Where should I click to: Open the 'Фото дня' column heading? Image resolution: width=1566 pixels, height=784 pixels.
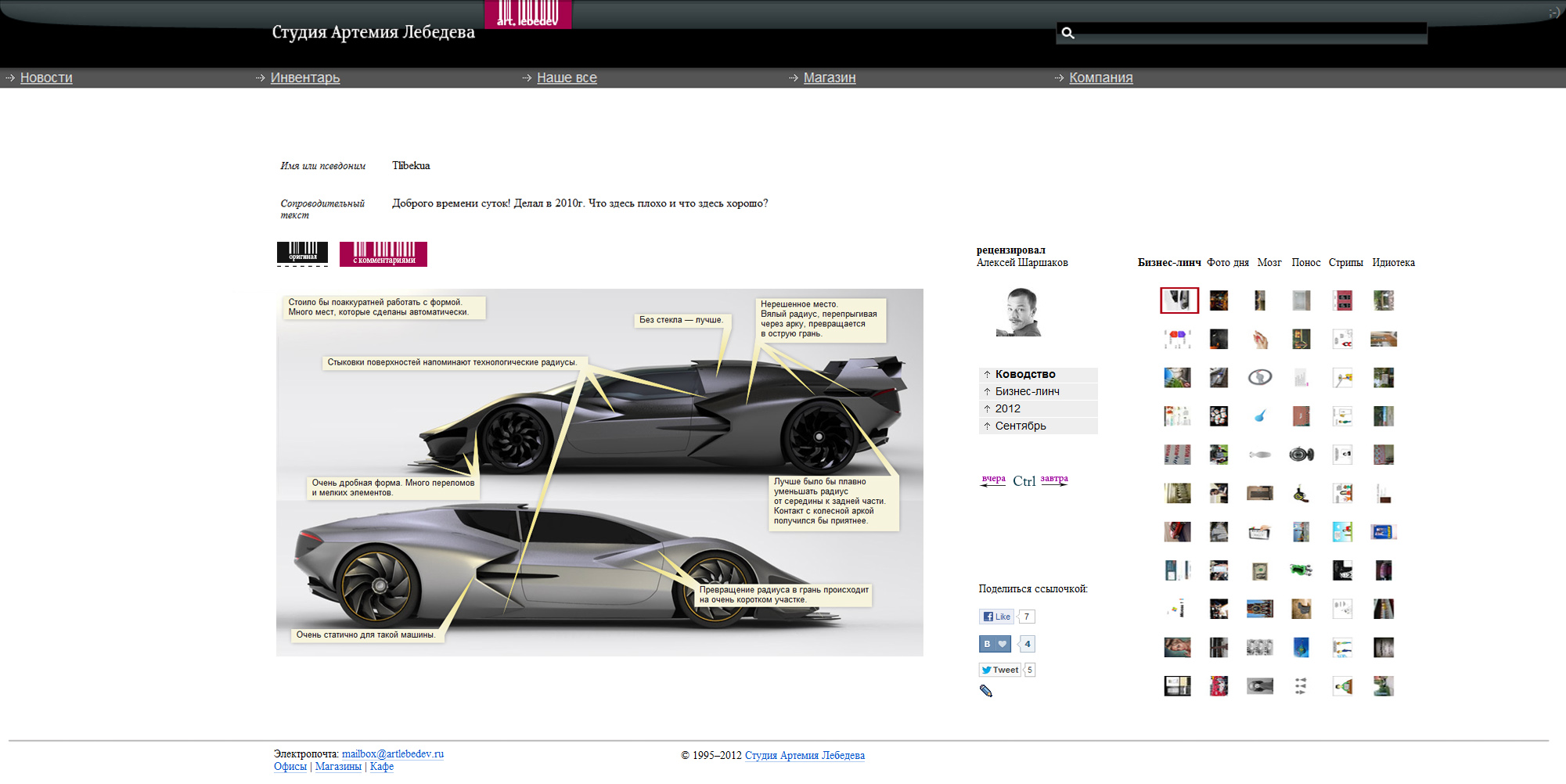click(x=1227, y=263)
